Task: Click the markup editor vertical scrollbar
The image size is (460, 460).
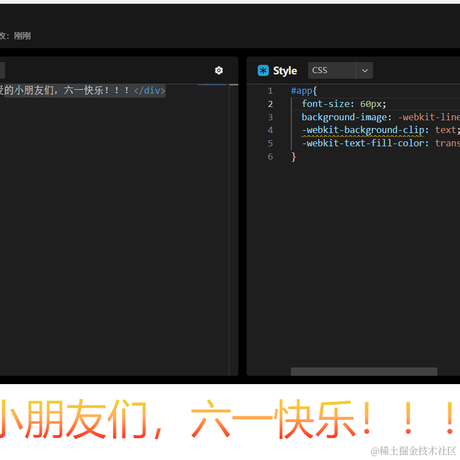Action: pyautogui.click(x=233, y=230)
